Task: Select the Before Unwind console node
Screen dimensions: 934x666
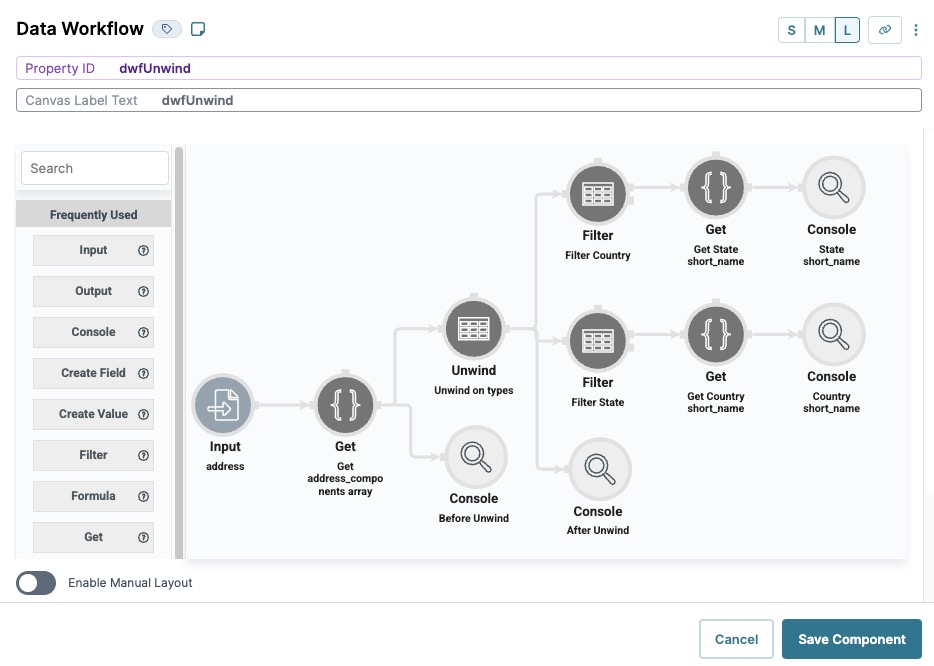Action: click(x=475, y=457)
